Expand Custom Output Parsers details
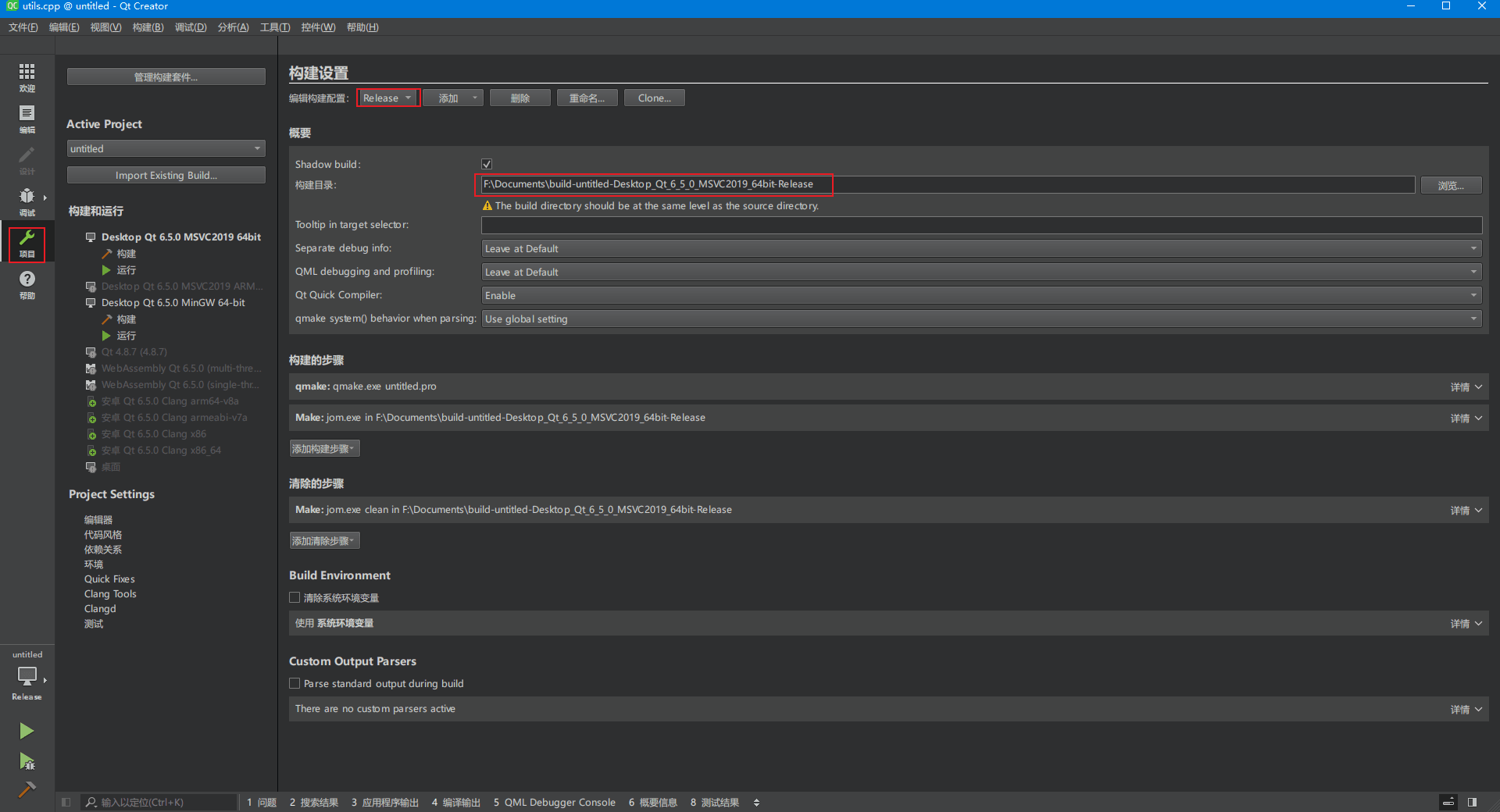The image size is (1500, 812). tap(1466, 710)
